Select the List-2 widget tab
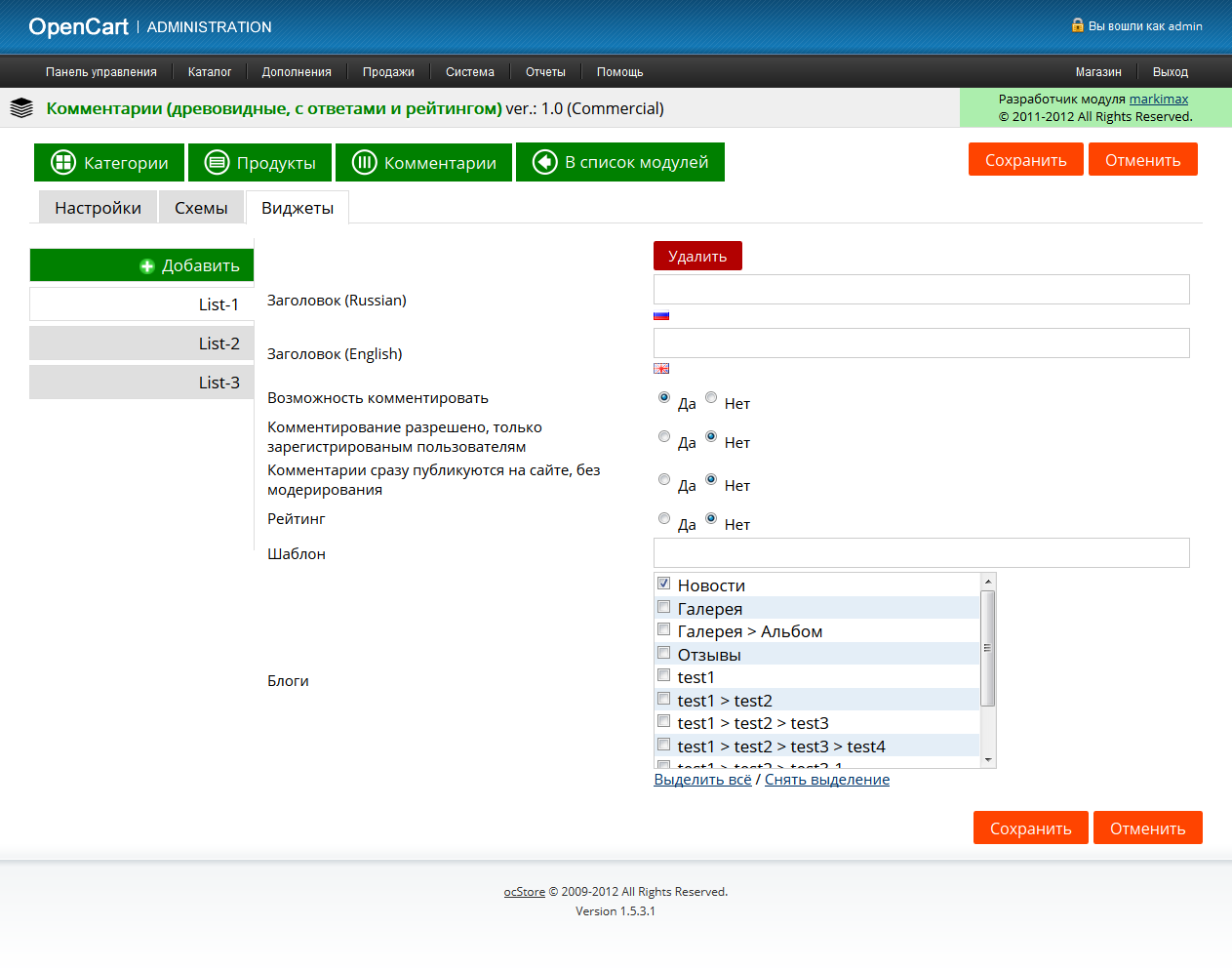1232x969 pixels. point(141,343)
